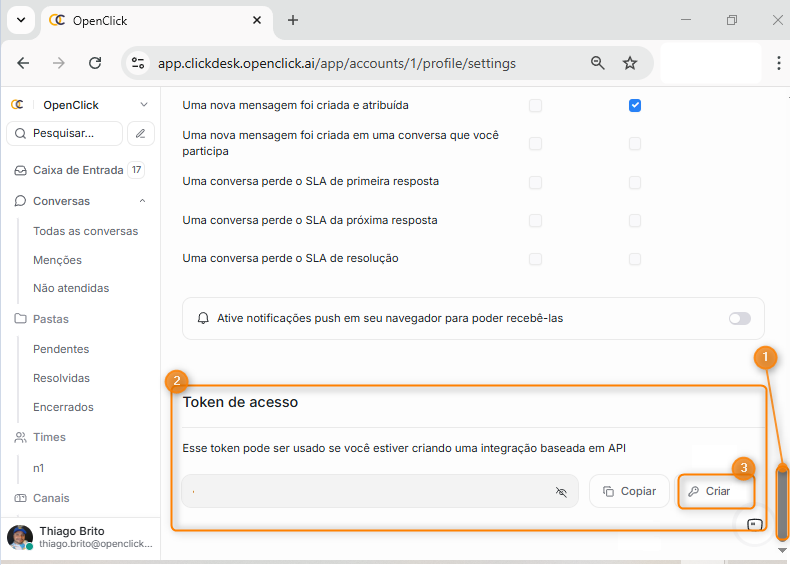Click the browser reload page icon
Screen dimensions: 790x565
tap(95, 63)
